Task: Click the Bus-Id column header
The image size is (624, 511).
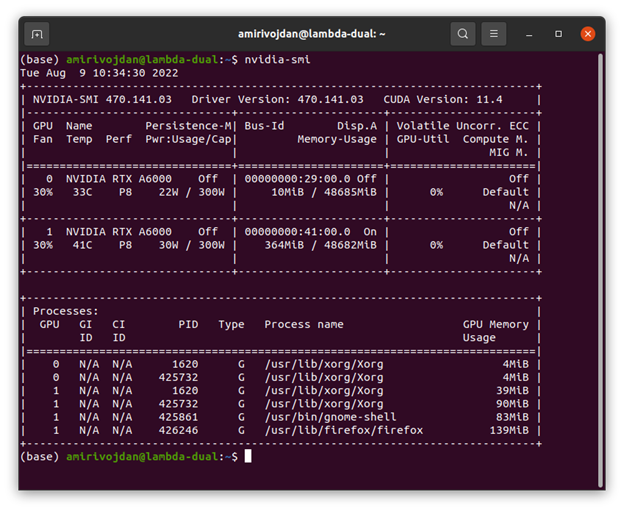Action: click(x=264, y=126)
